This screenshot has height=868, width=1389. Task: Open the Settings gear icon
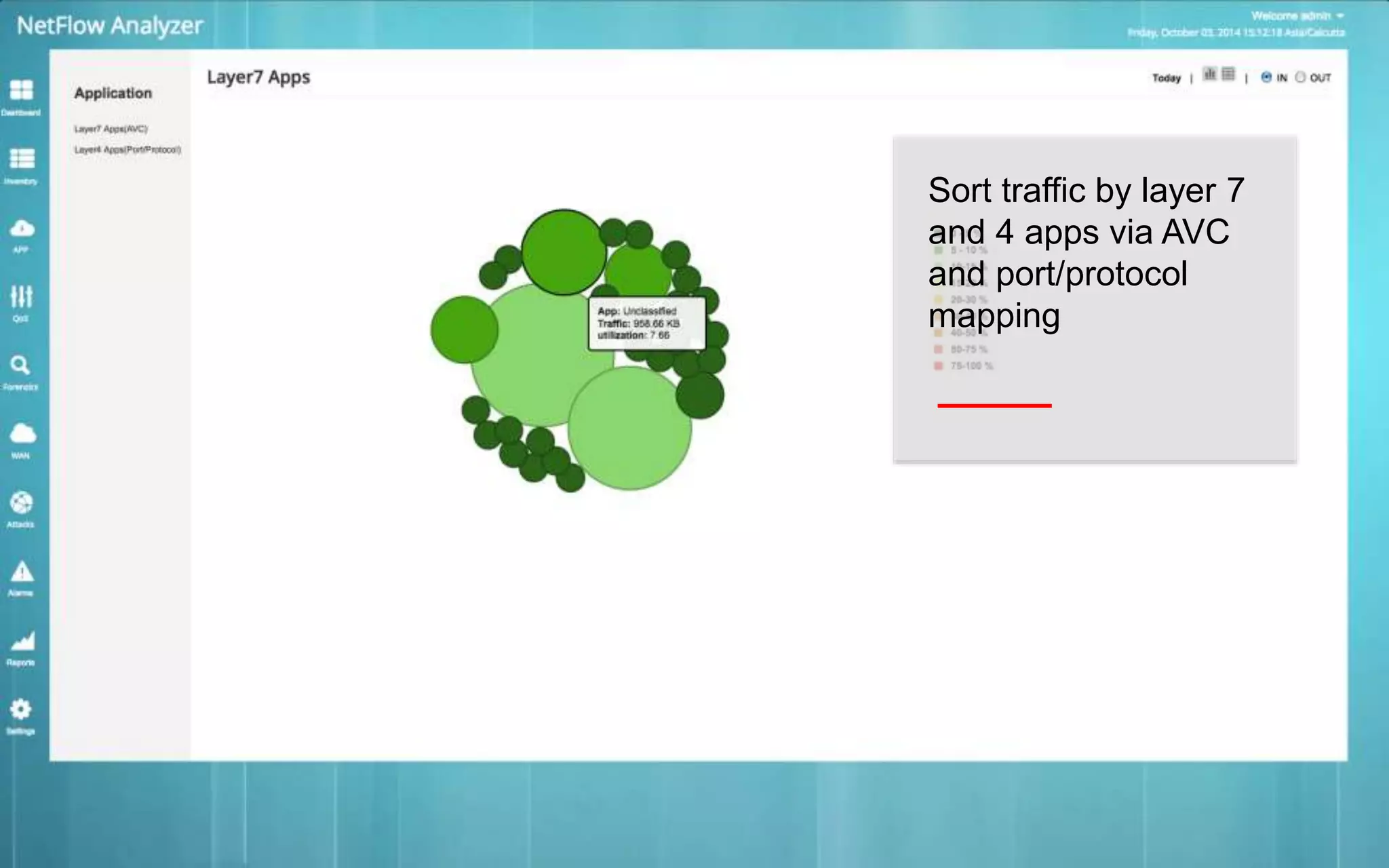[21, 709]
